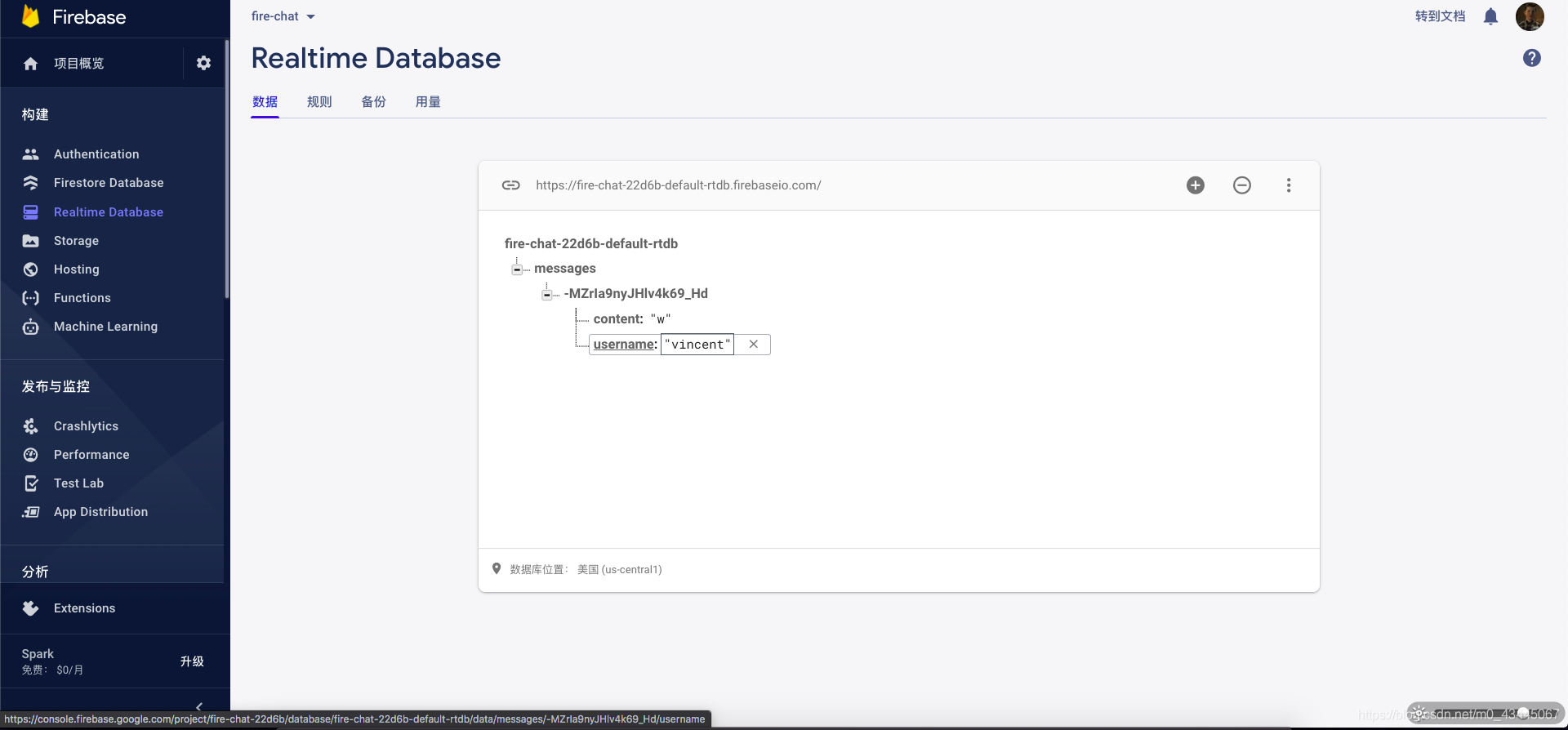Click the Firebase logo icon

click(31, 16)
